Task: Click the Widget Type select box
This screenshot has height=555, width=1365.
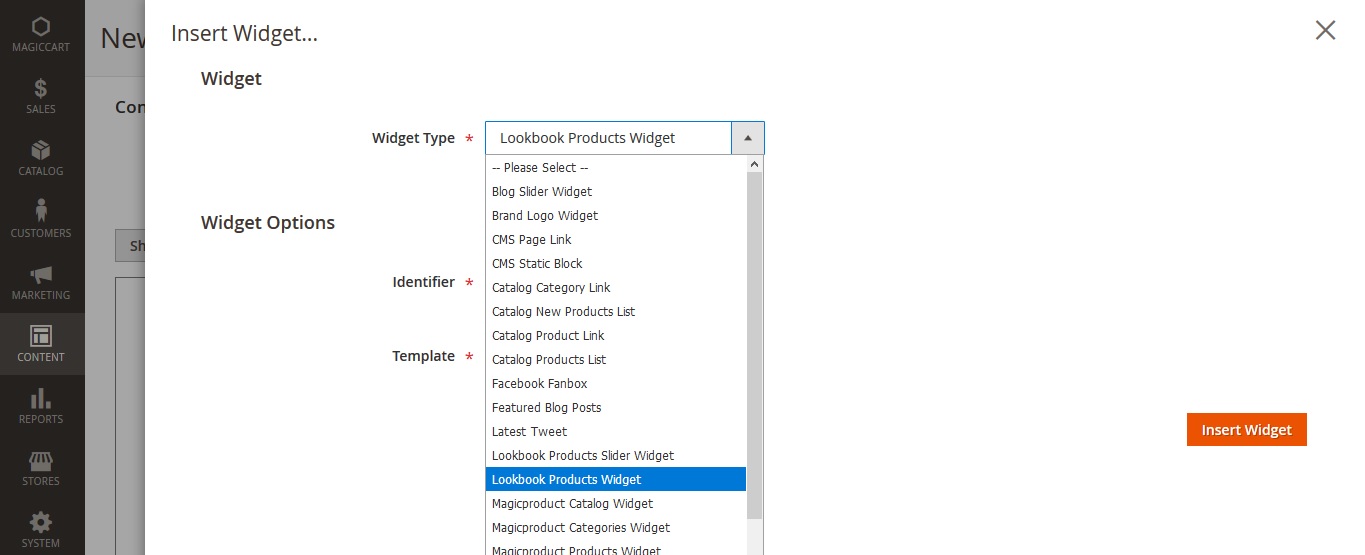Action: click(608, 138)
